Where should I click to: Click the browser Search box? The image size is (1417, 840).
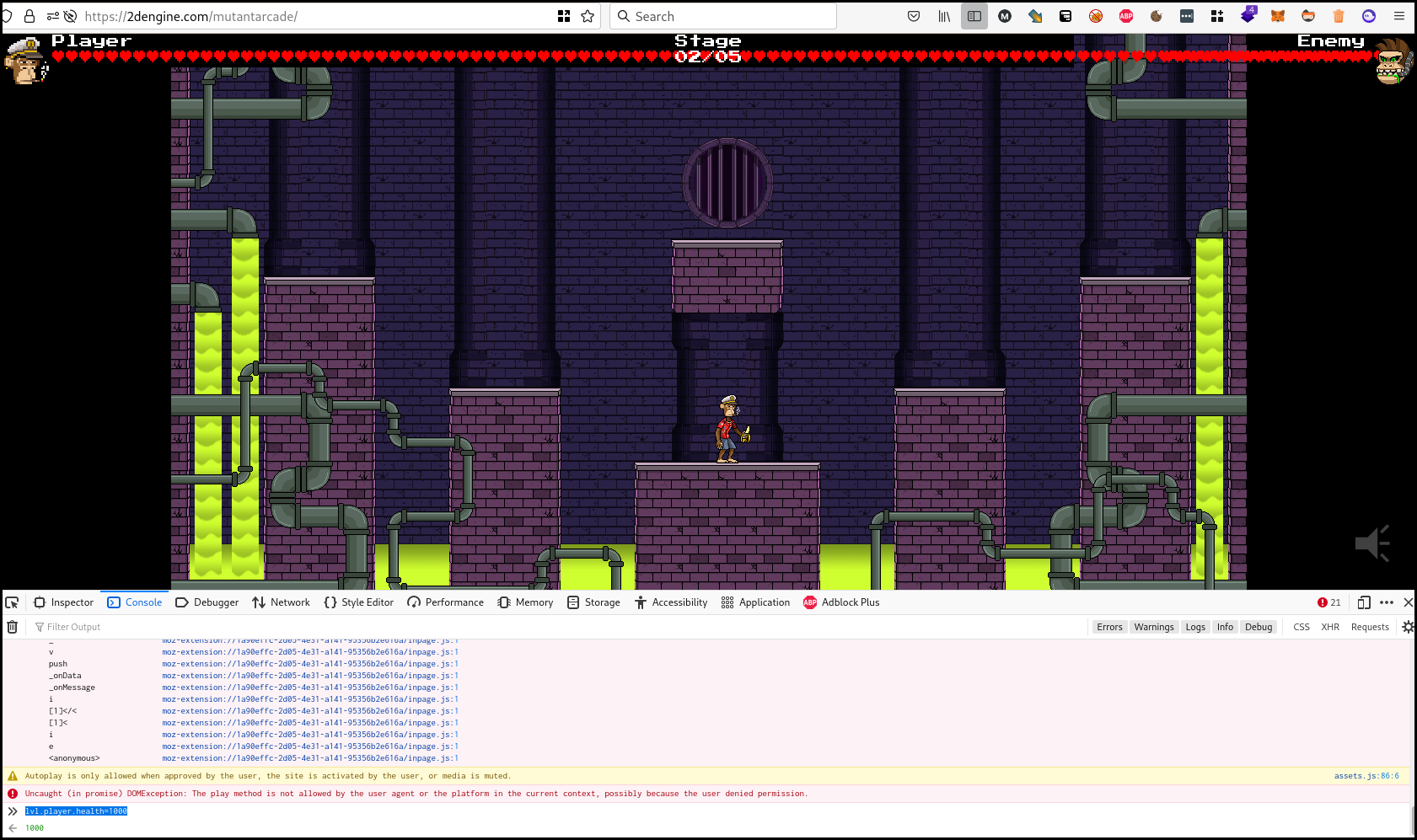tap(723, 16)
